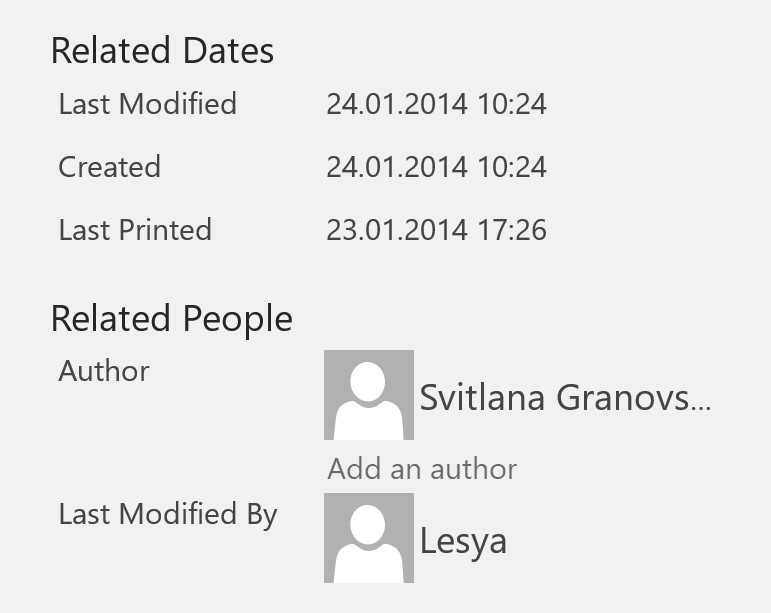
Task: Click the head of the Author avatar silhouette
Action: (x=368, y=381)
